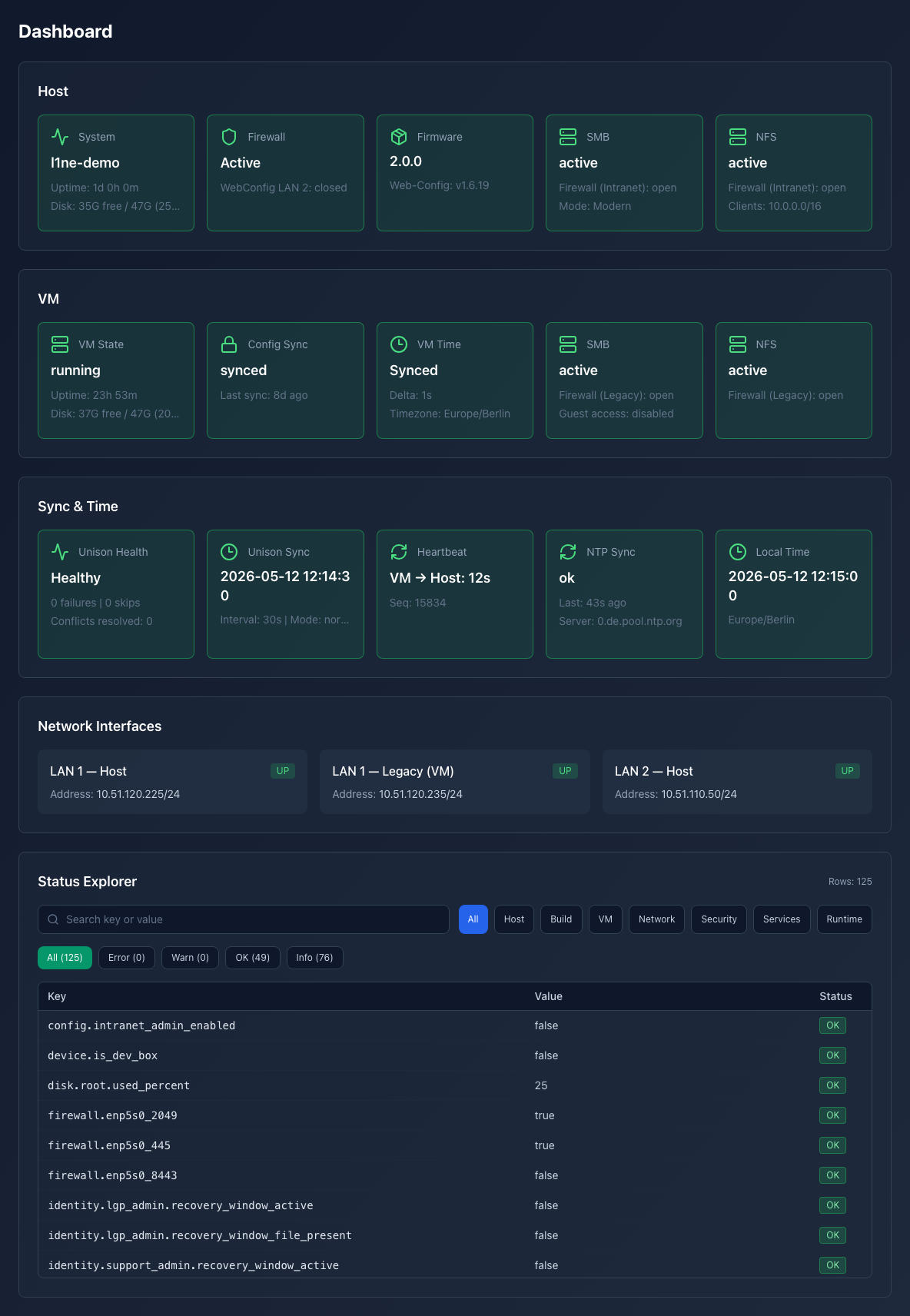Click the VM State server icon
910x1316 pixels.
[60, 344]
